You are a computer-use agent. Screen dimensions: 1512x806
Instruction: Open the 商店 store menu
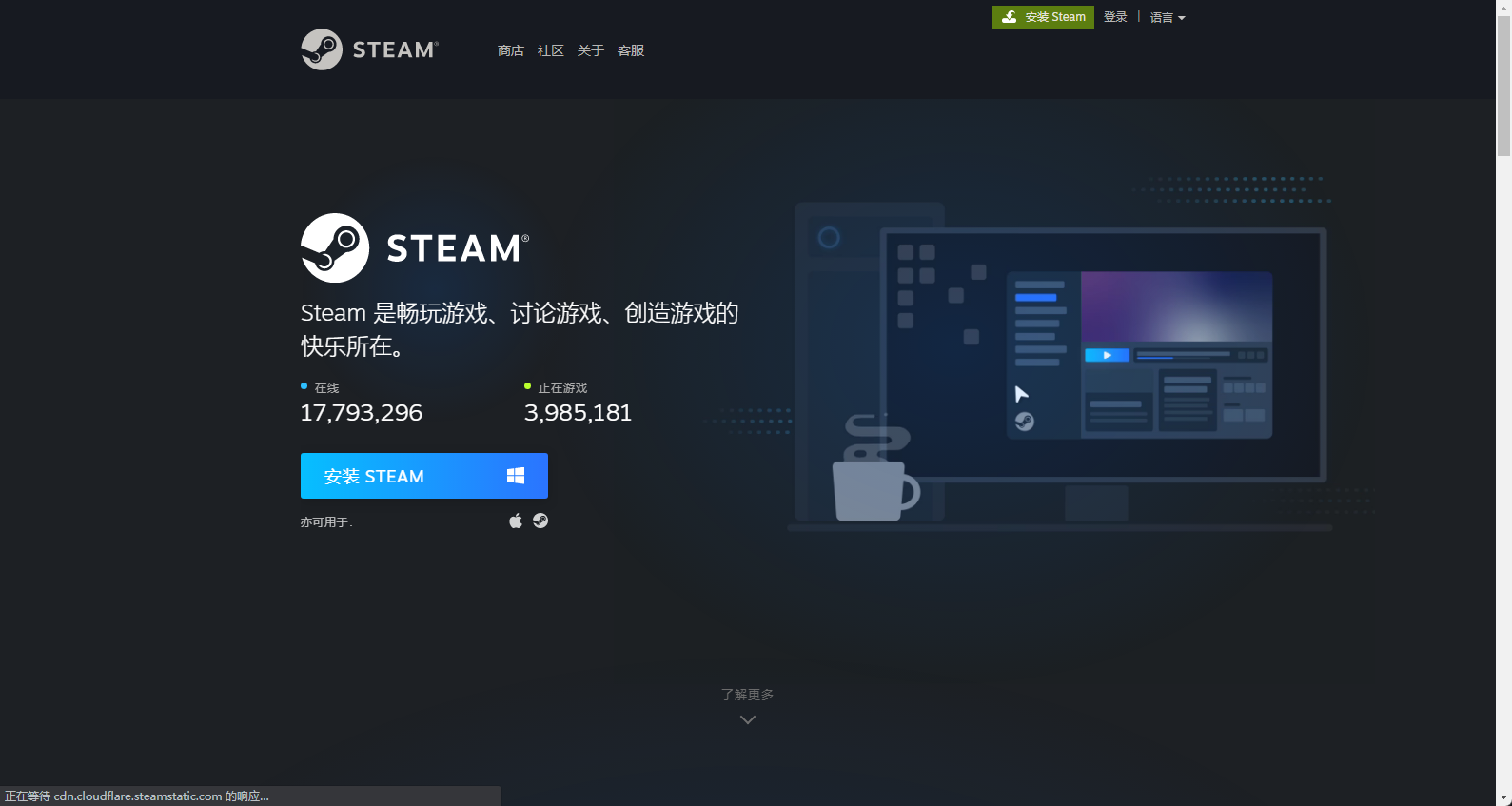pos(511,50)
